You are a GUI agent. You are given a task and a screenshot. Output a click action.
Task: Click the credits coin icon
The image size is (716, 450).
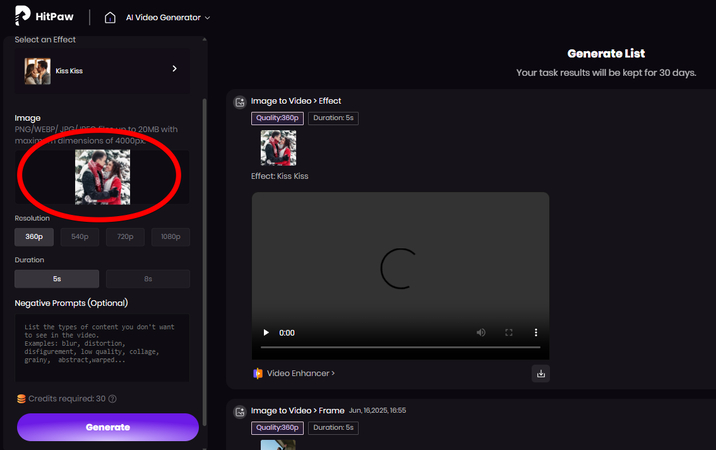[21, 399]
